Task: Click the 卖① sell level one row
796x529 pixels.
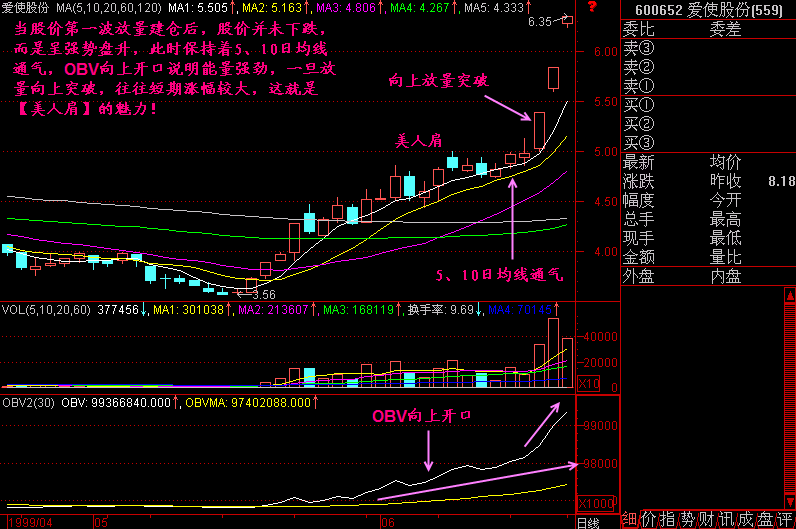Action: 638,85
